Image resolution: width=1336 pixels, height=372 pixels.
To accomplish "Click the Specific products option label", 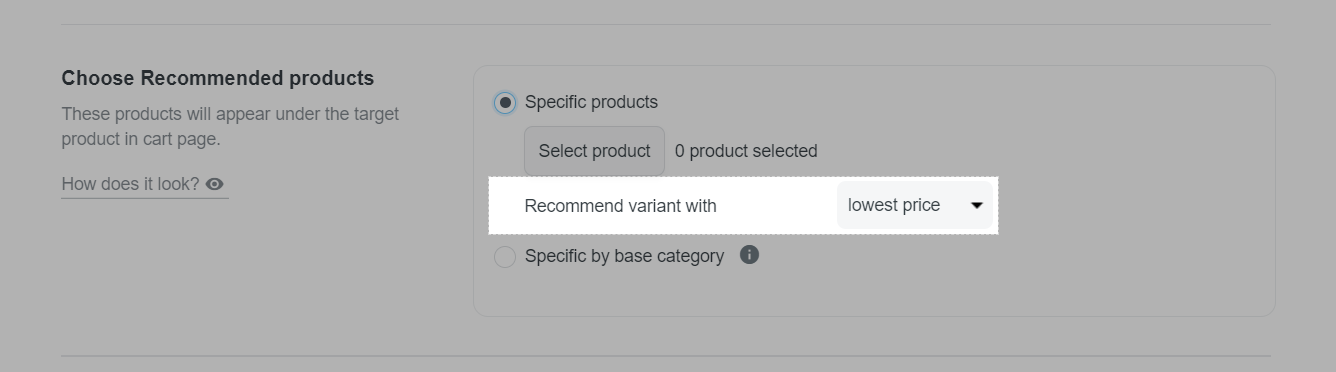I will click(x=591, y=102).
